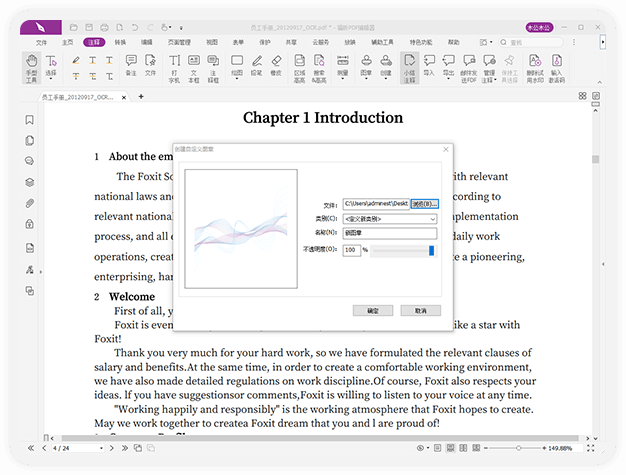Click the stamp Name (名称) input field
Viewport: 626px width, 475px height.
pyautogui.click(x=390, y=233)
